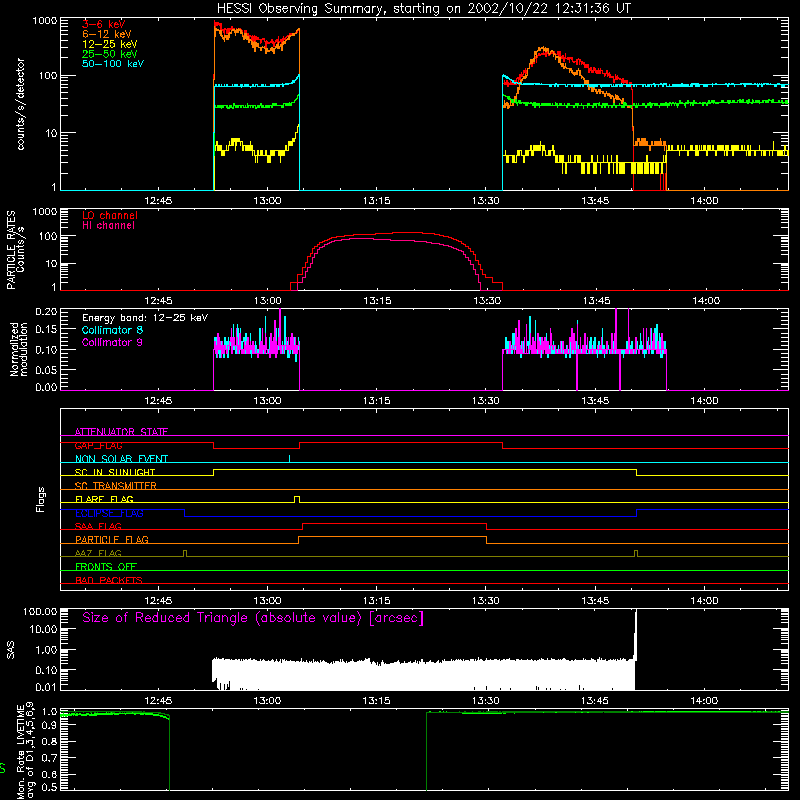Image resolution: width=800 pixels, height=800 pixels.
Task: Click the FLARE_FLAG label
Action: click(104, 499)
